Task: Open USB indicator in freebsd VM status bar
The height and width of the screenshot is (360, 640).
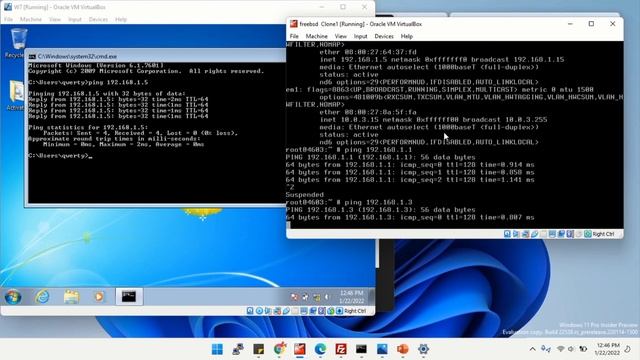Action: (534, 234)
